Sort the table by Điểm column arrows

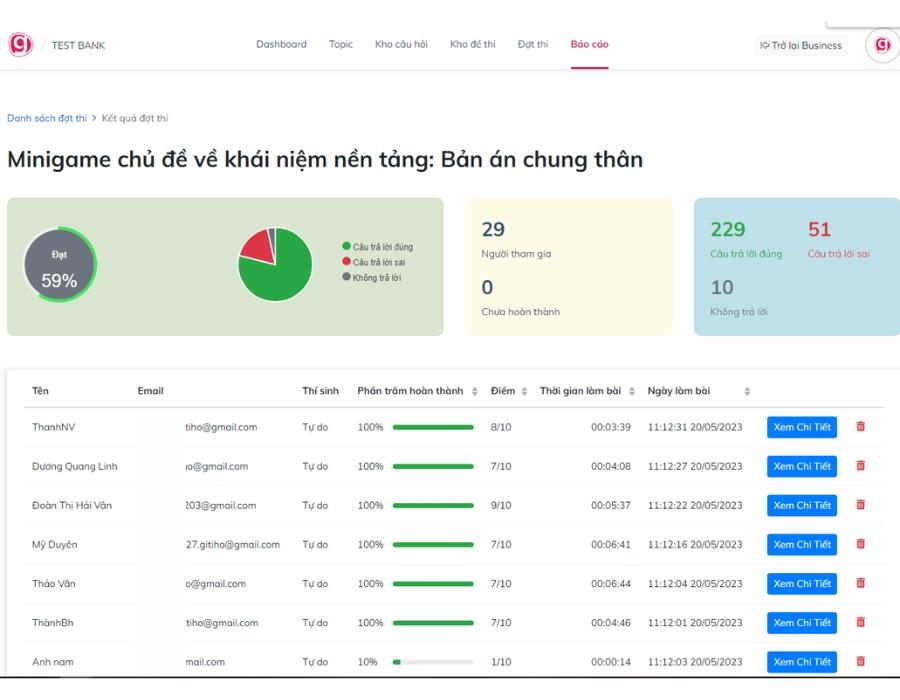click(x=523, y=391)
